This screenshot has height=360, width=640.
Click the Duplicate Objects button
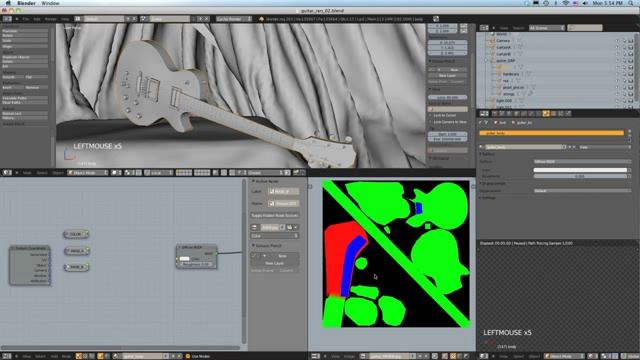(24, 57)
